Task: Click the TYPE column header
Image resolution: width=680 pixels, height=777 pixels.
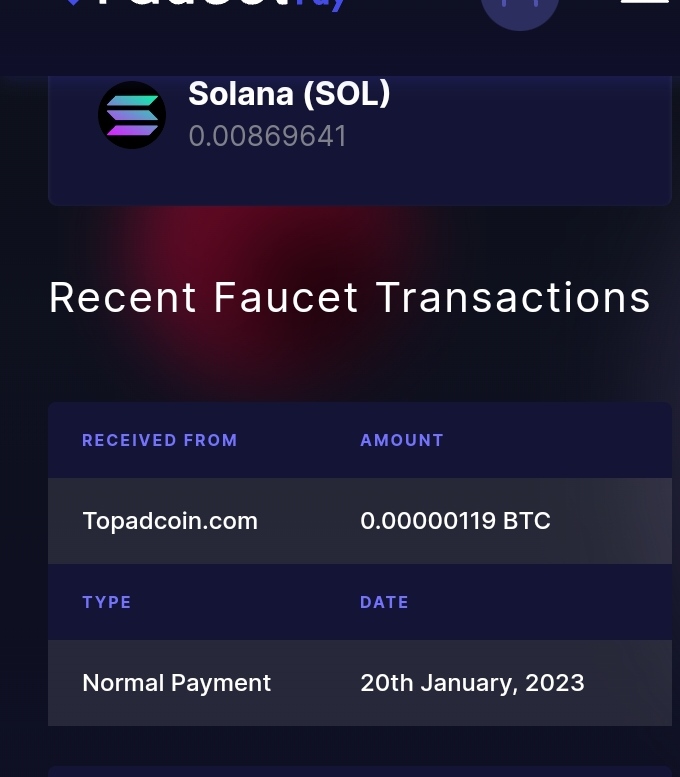Action: [x=107, y=602]
